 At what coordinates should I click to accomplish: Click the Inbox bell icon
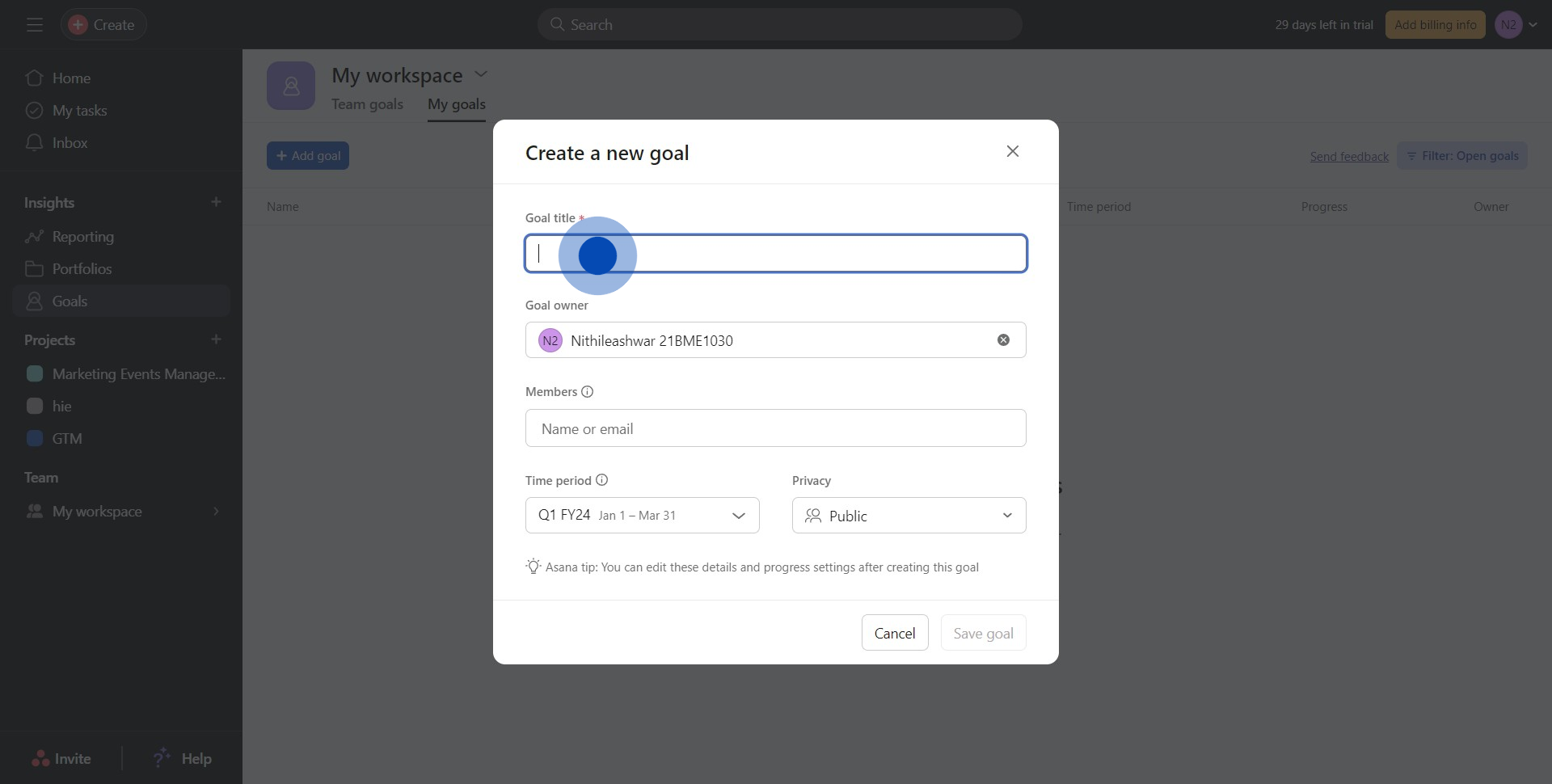tap(34, 143)
